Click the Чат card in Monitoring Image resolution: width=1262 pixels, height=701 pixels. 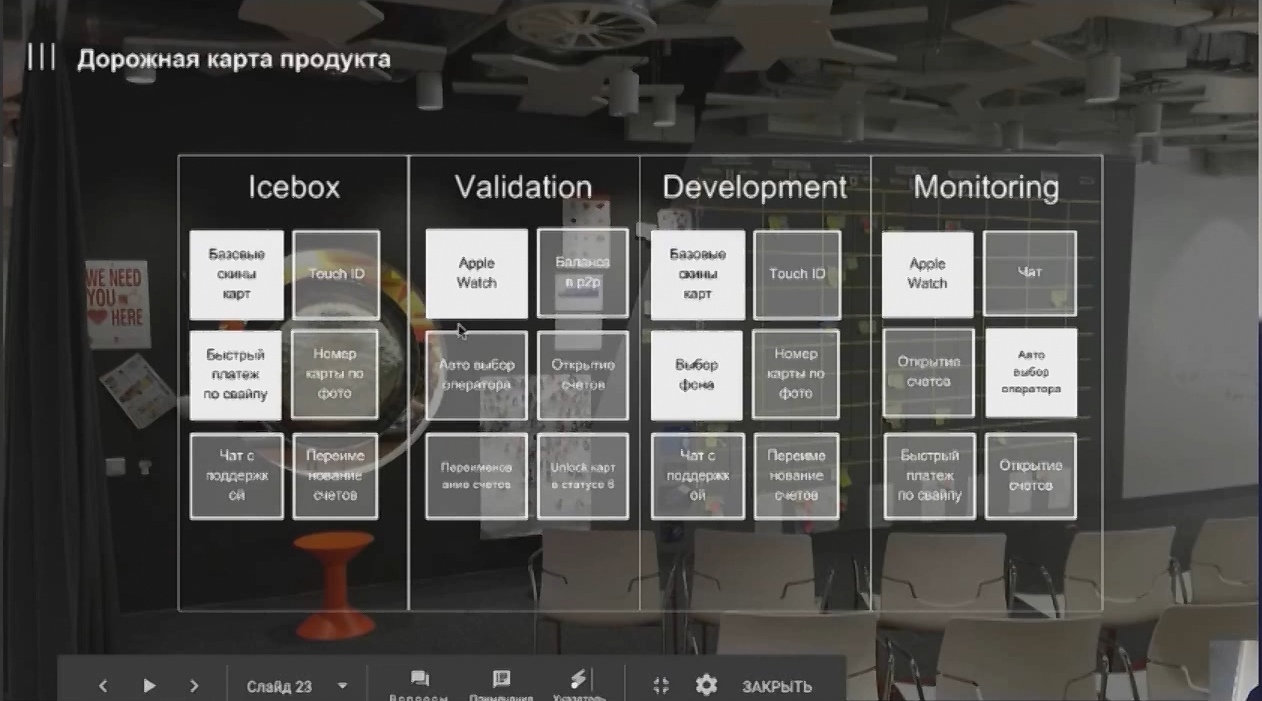point(1030,273)
